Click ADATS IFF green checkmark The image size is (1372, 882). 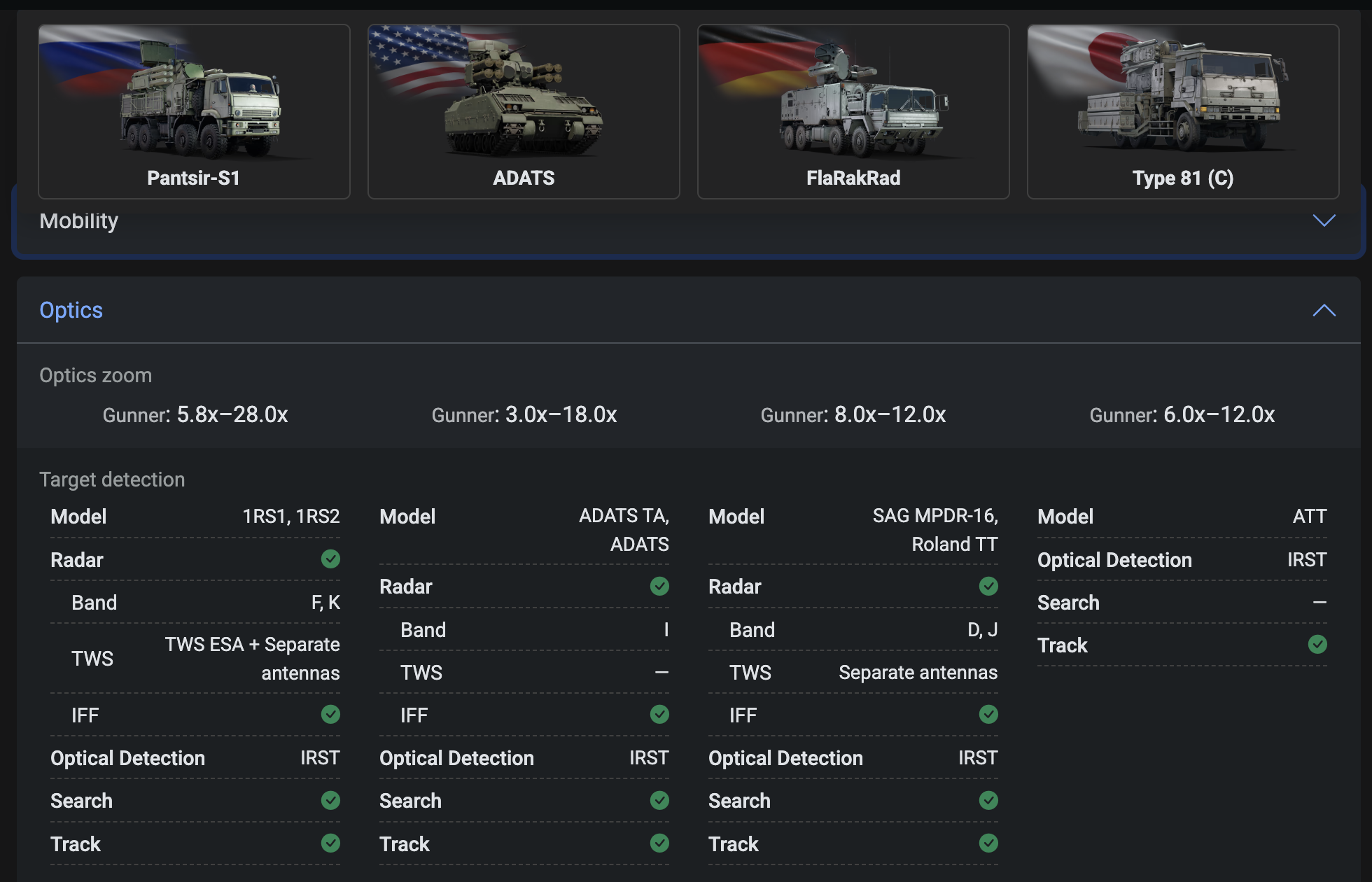pos(659,714)
